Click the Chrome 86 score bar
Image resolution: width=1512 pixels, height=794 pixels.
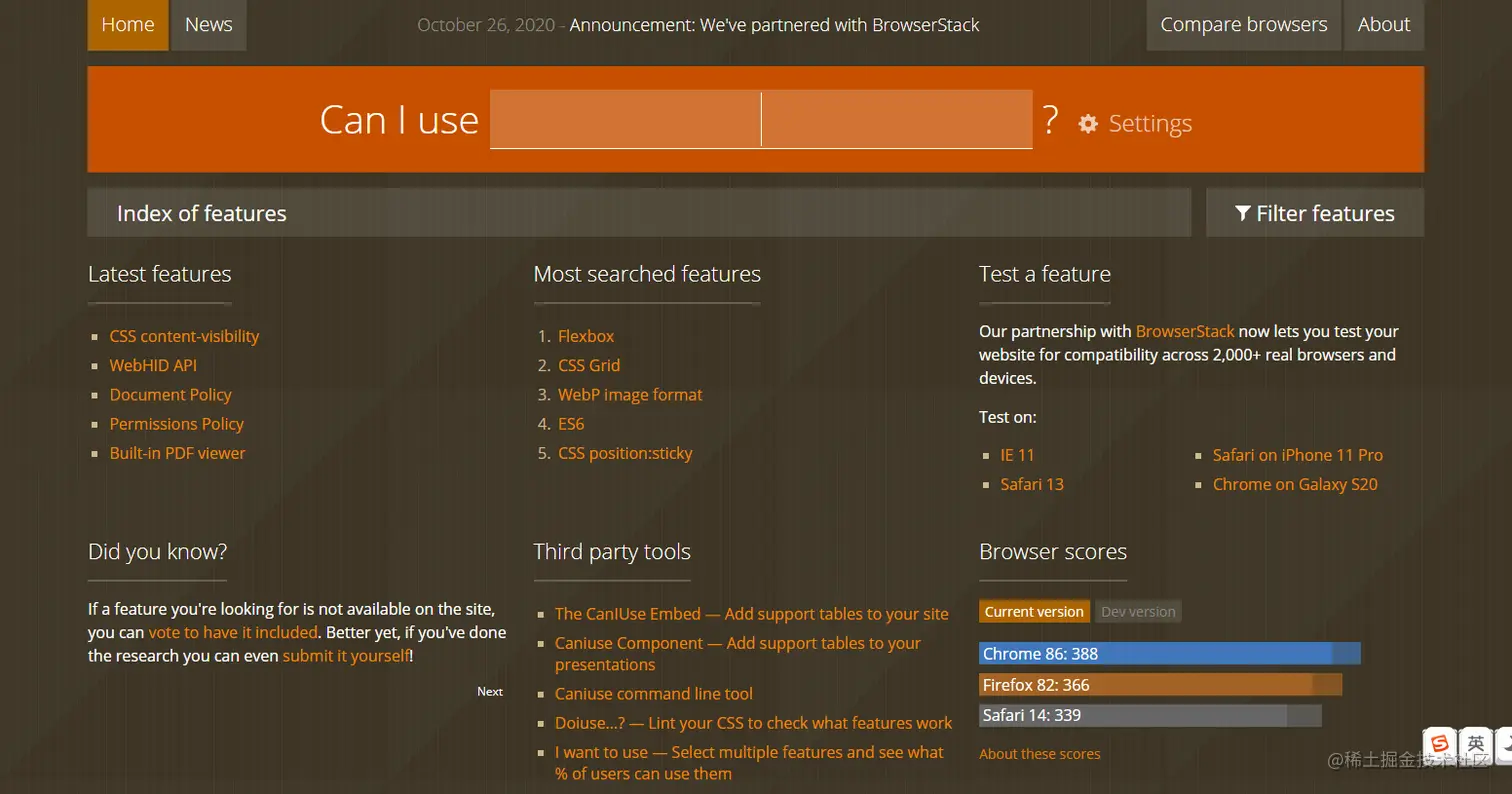tap(1169, 653)
